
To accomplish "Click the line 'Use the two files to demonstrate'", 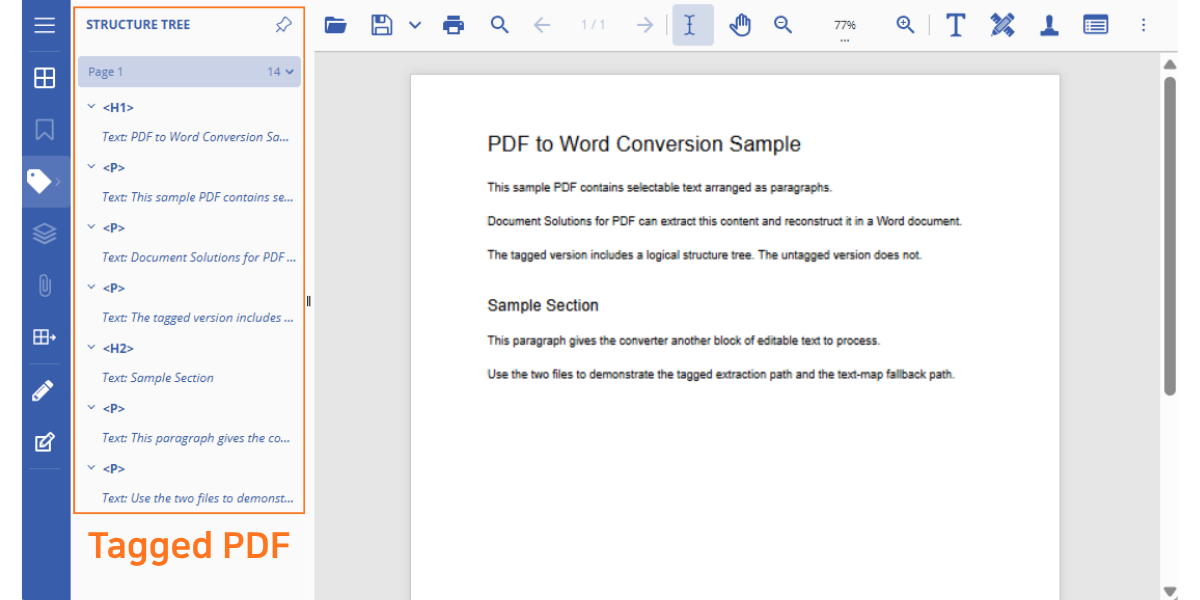I will click(x=721, y=375).
